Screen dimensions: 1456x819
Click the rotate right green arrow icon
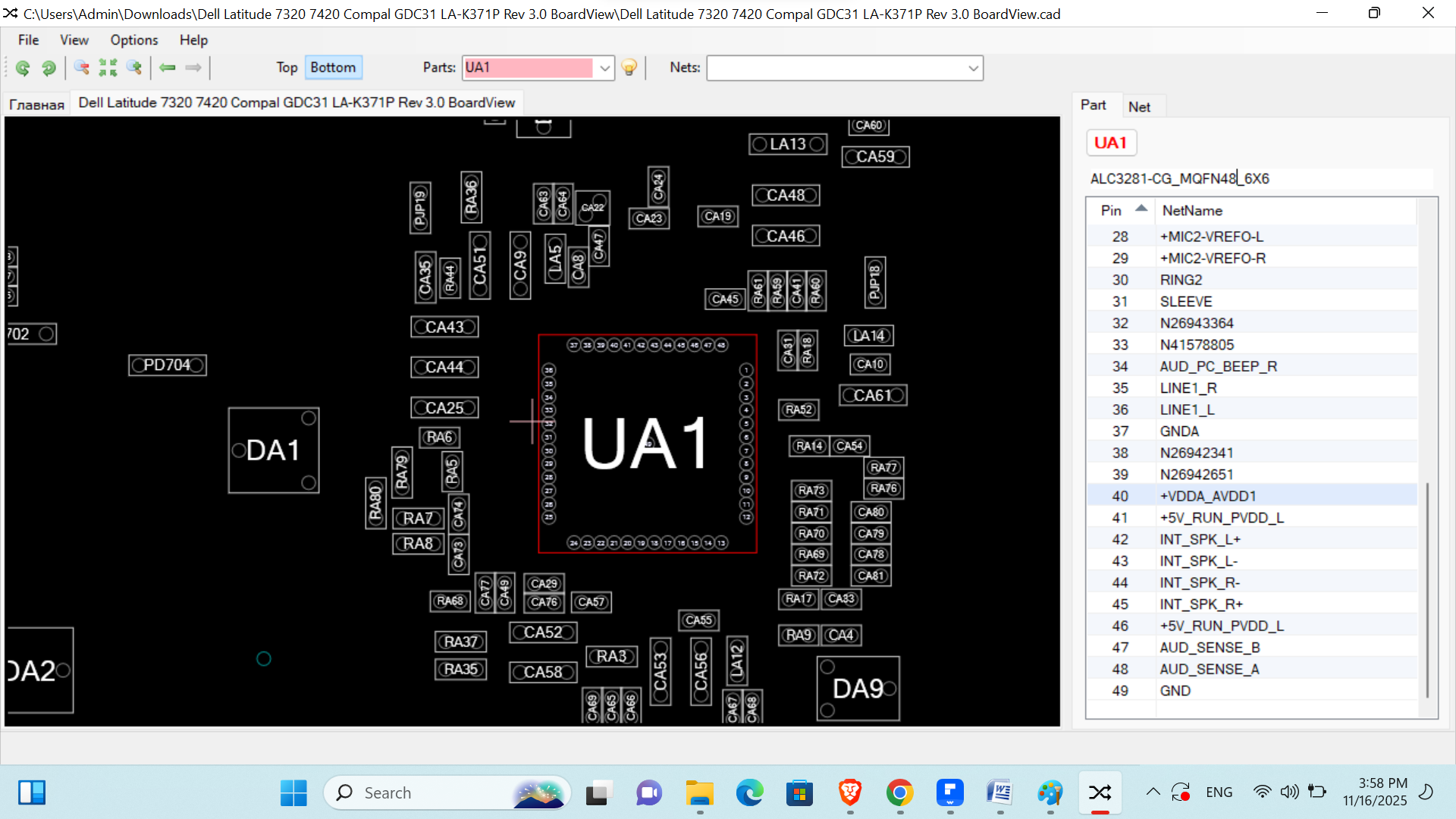49,68
